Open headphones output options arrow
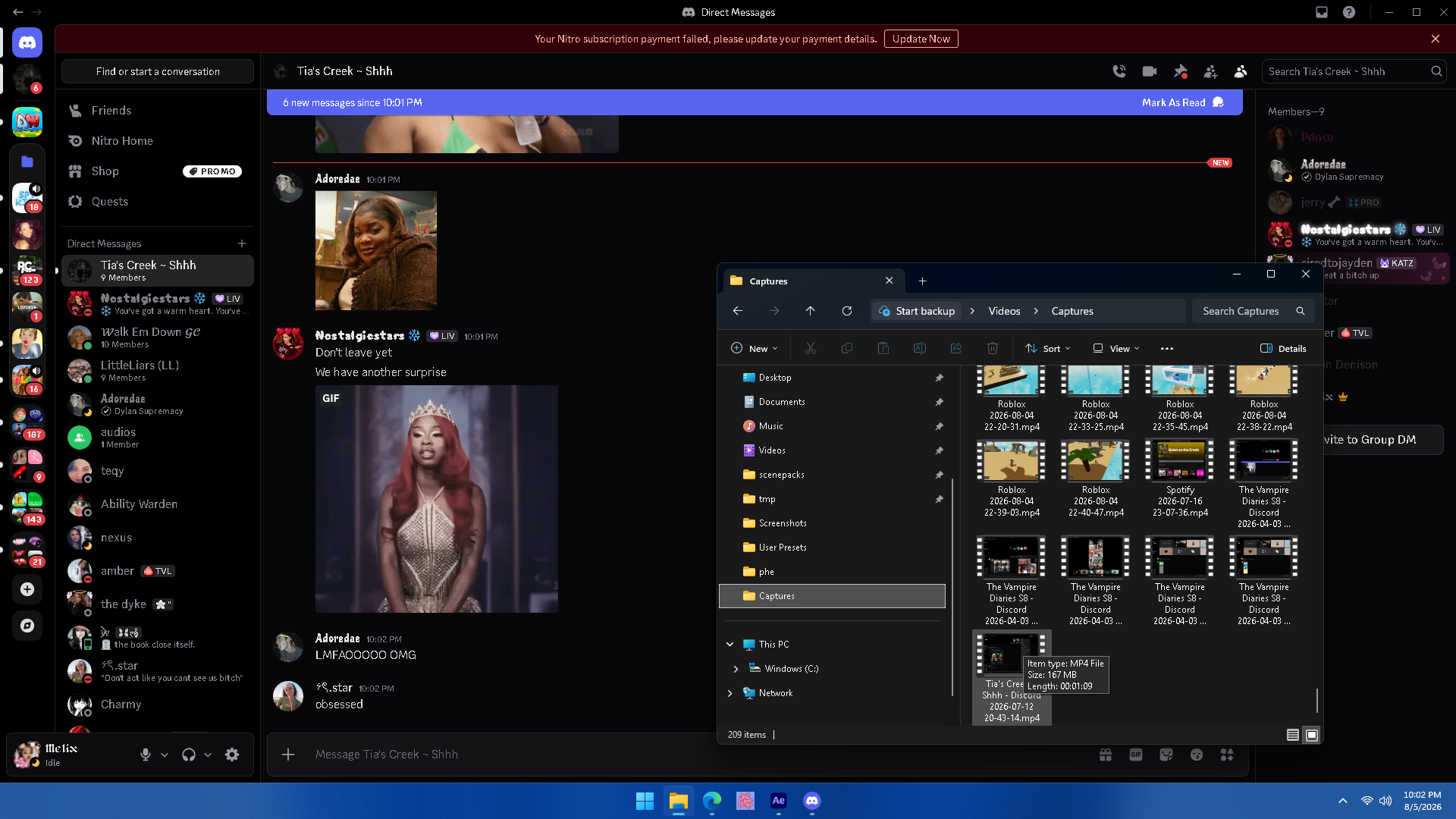Viewport: 1456px width, 819px height. pos(208,755)
